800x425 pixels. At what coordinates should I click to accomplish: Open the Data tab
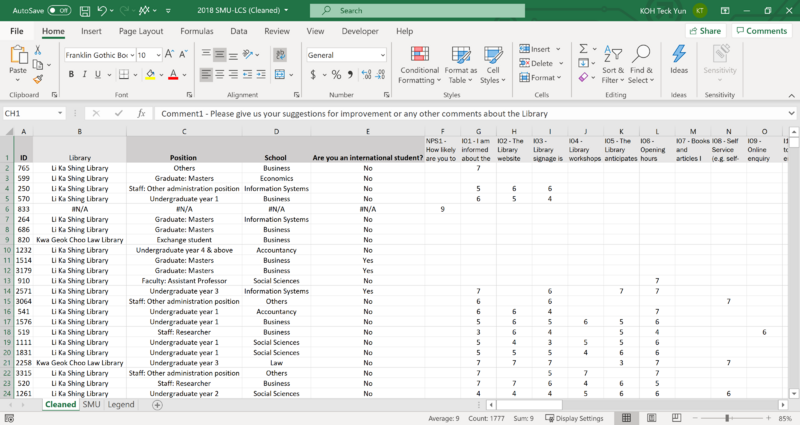pos(238,31)
